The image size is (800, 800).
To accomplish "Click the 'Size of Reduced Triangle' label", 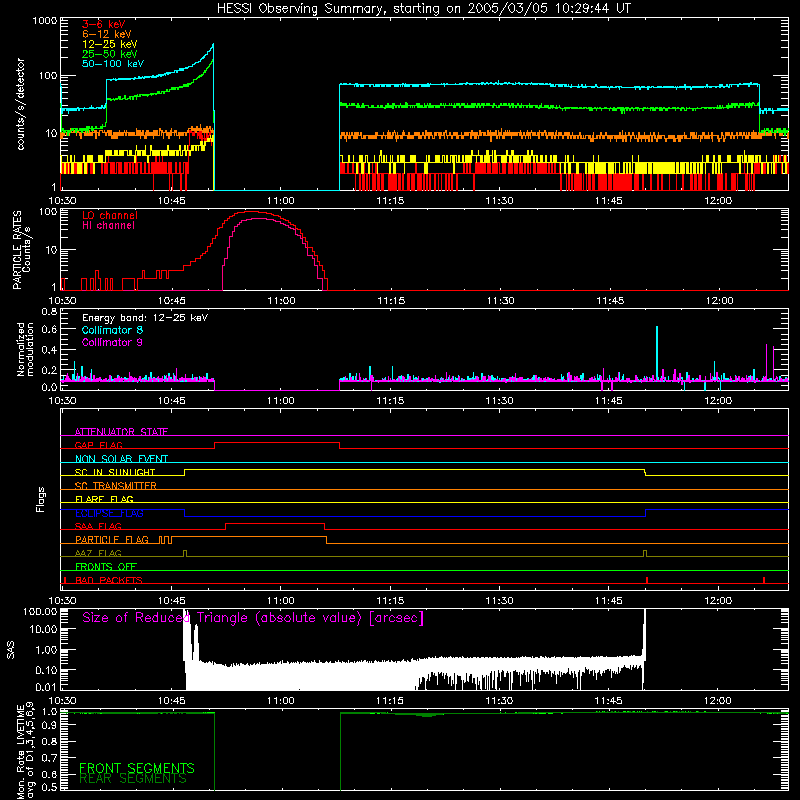I will pos(253,618).
